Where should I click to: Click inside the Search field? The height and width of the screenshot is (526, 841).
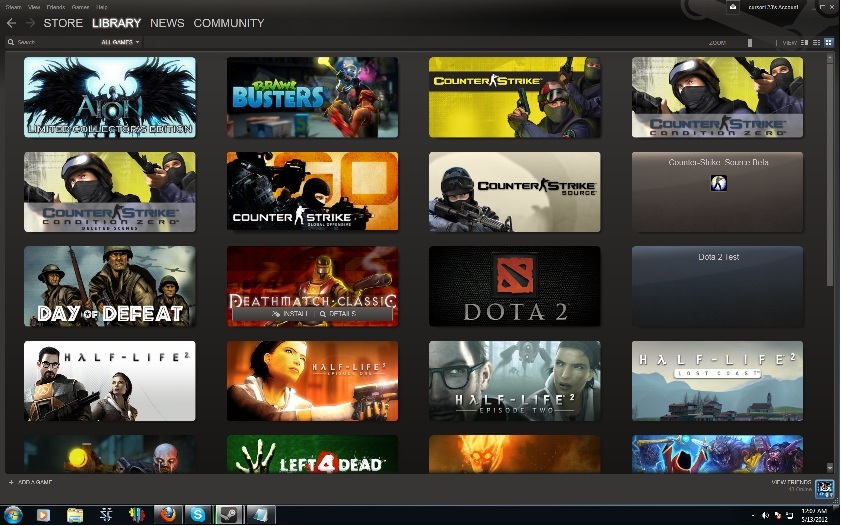tap(54, 42)
